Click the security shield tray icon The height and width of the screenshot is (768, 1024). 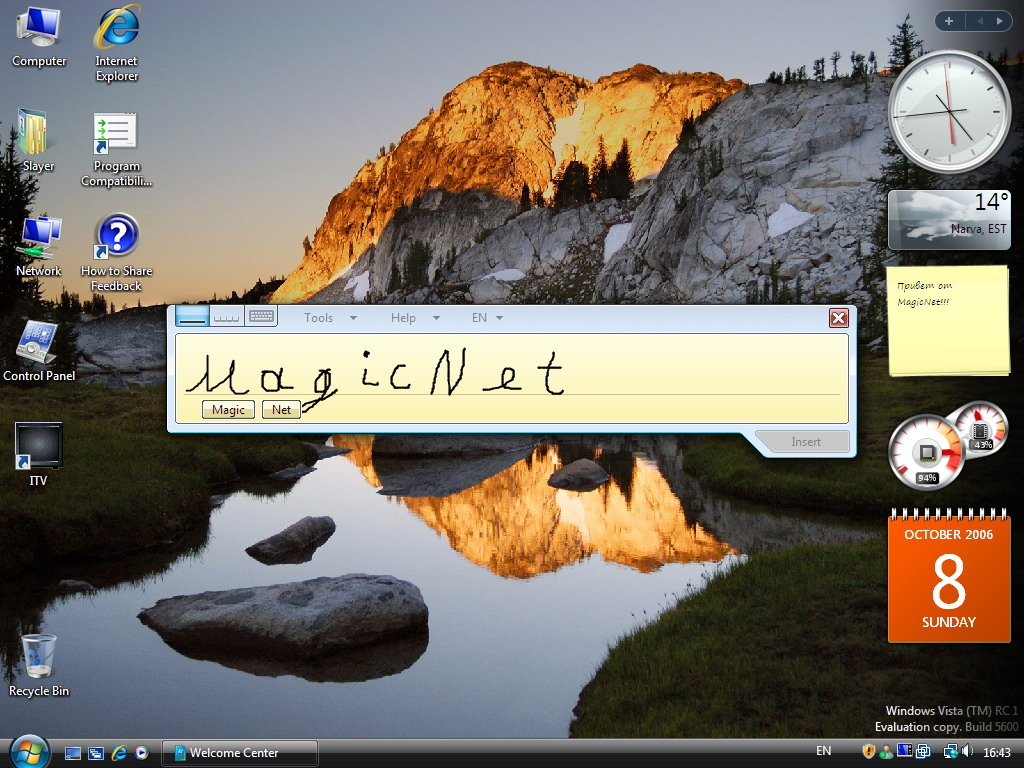tap(869, 752)
